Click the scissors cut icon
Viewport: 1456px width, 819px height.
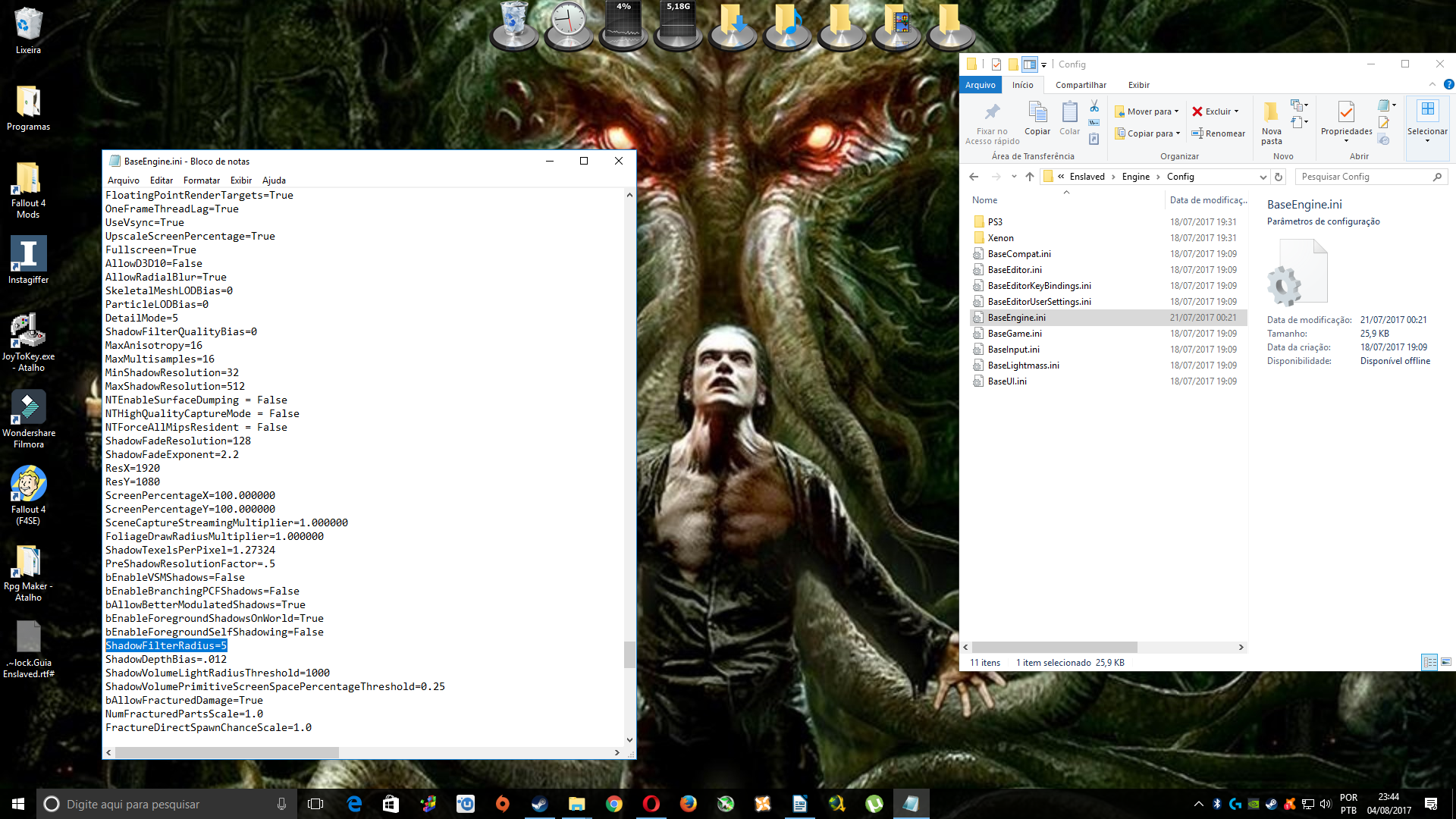1094,105
